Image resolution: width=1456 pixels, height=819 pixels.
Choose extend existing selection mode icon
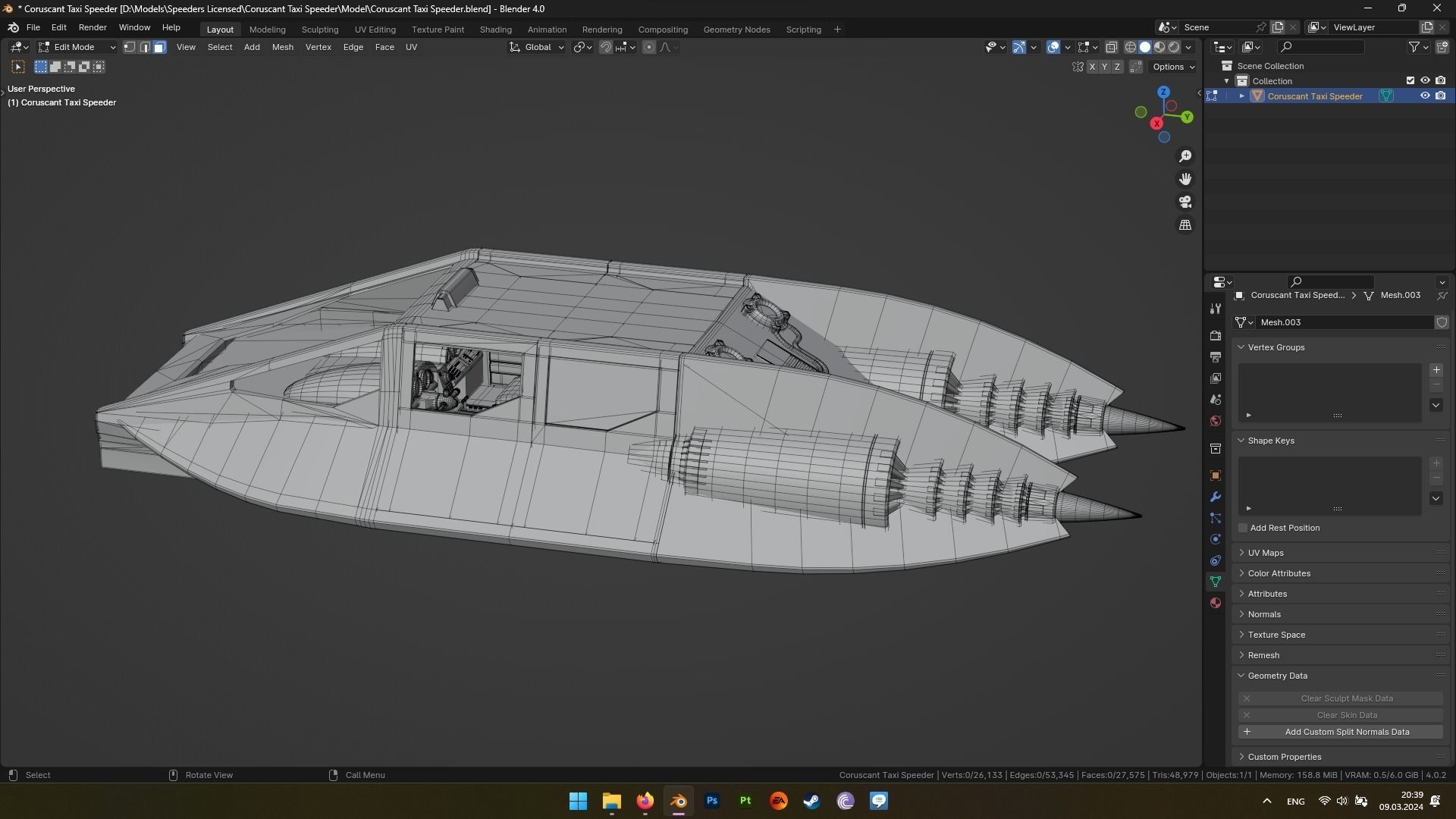click(x=55, y=67)
